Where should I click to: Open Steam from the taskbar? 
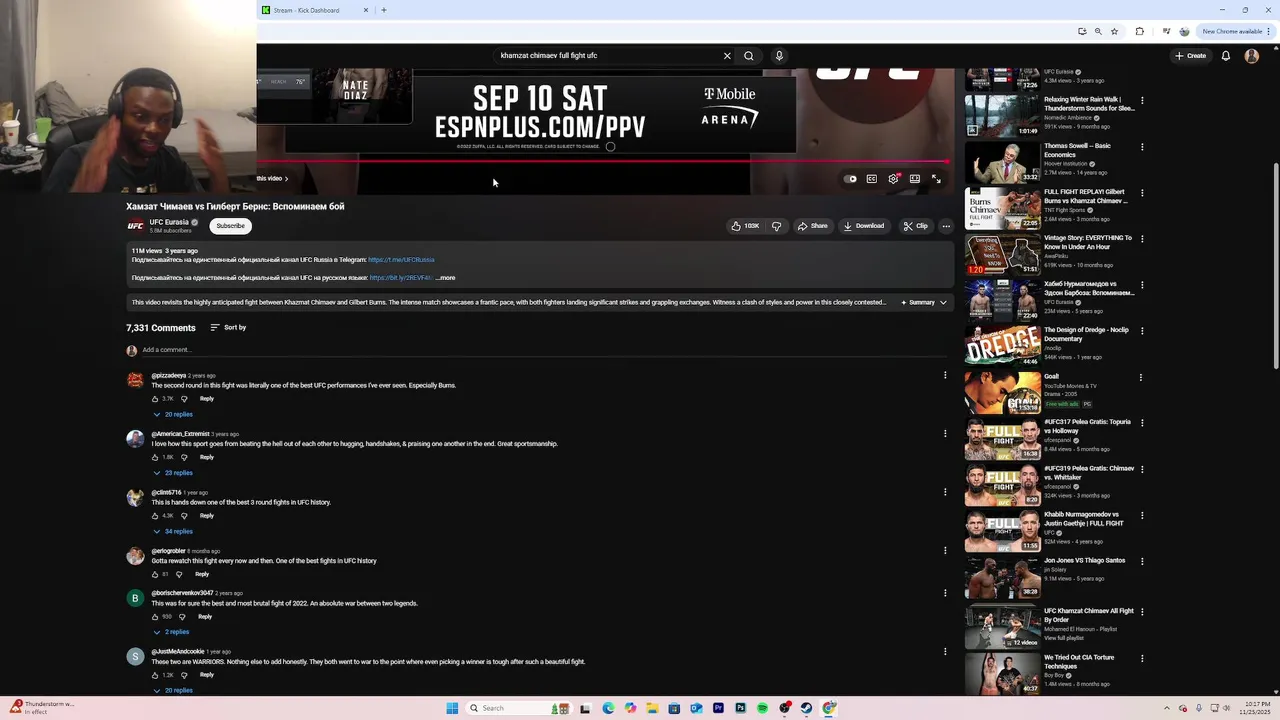click(x=806, y=708)
